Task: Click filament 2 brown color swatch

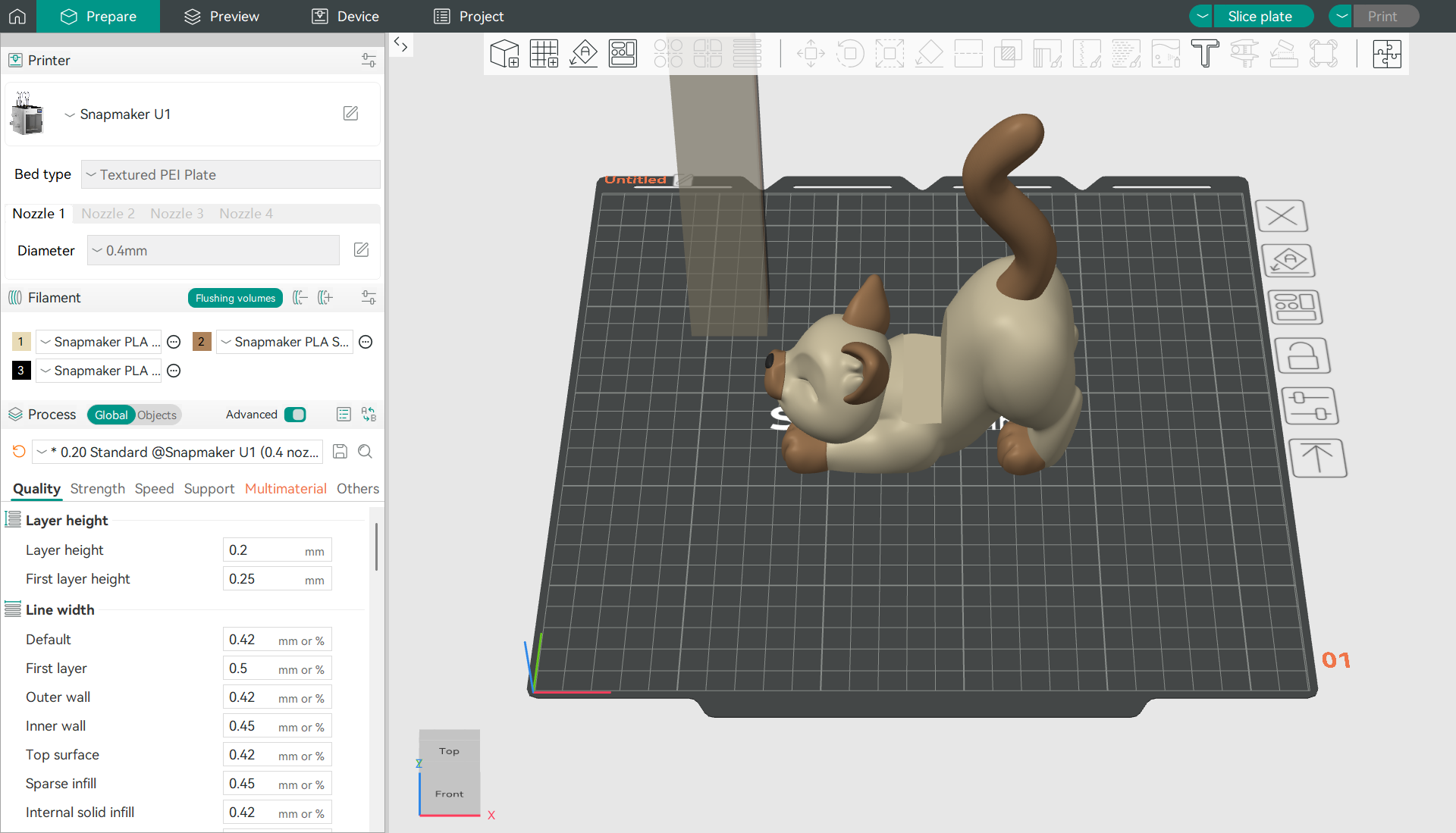Action: pos(201,342)
